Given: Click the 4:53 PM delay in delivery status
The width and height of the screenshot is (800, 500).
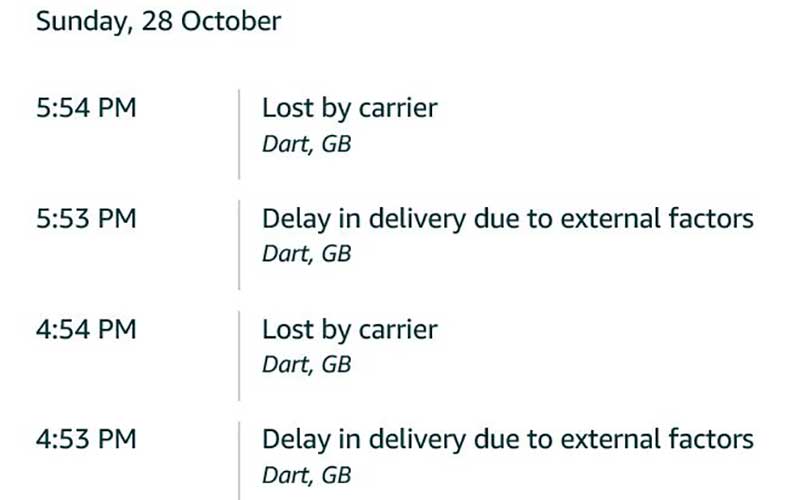Looking at the screenshot, I should pyautogui.click(x=507, y=439).
